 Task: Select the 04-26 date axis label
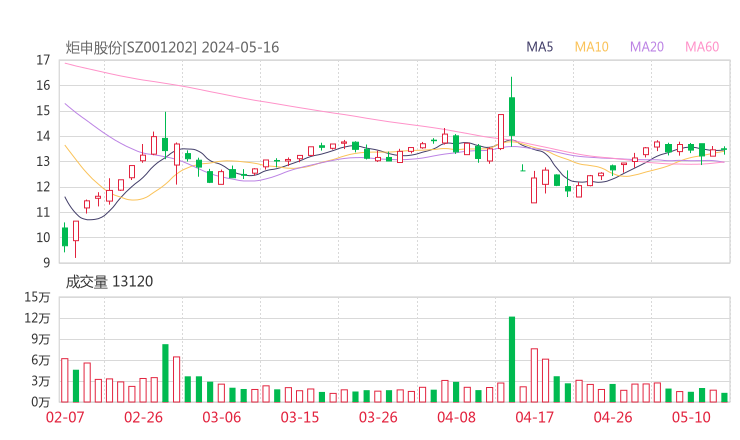pyautogui.click(x=613, y=417)
